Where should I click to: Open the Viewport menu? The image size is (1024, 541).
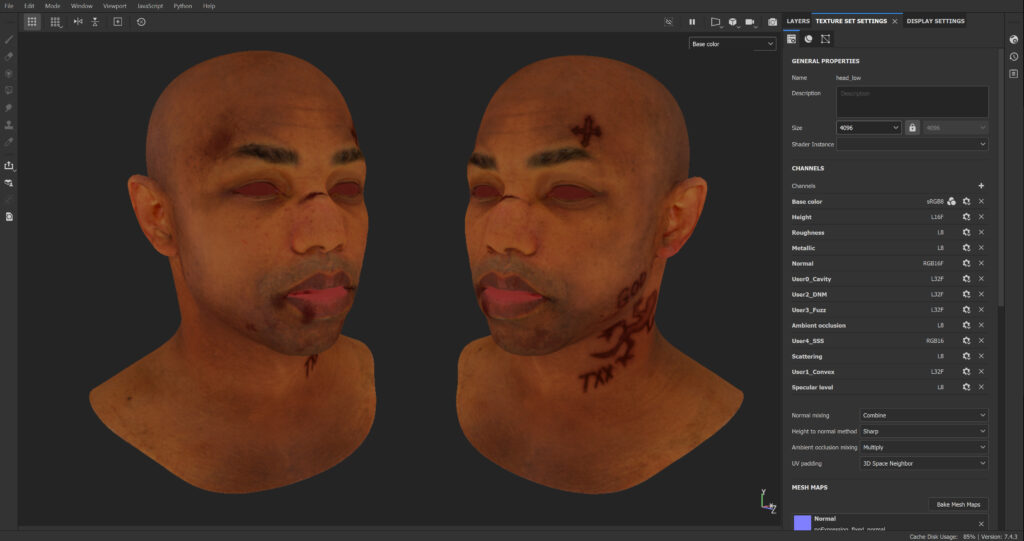tap(114, 6)
